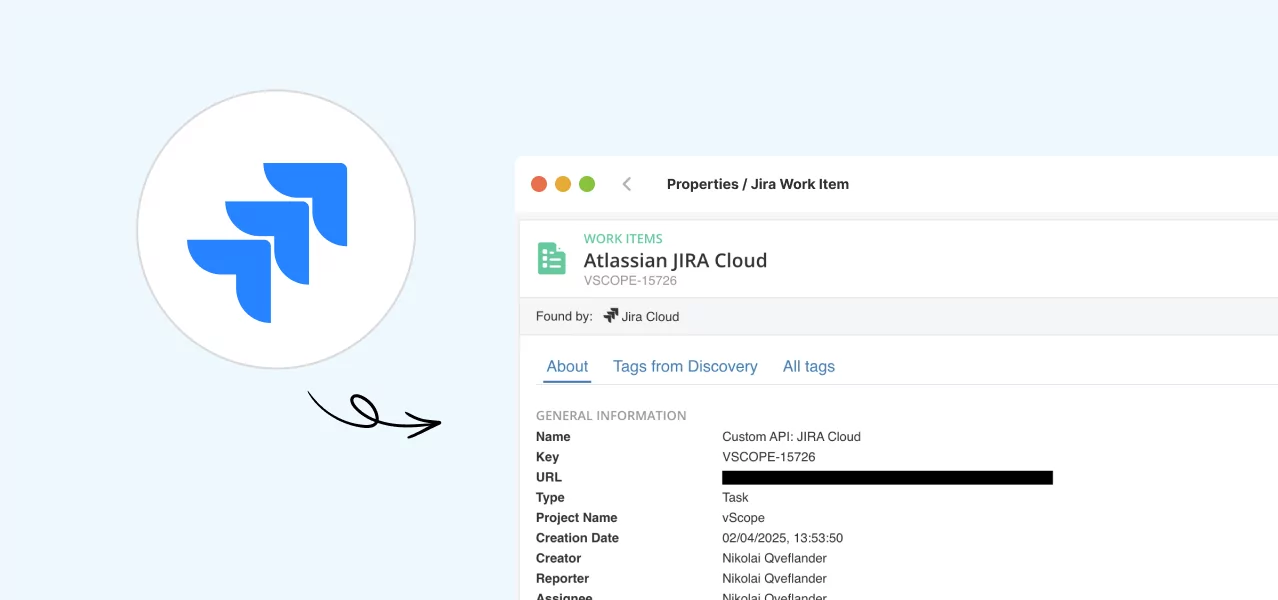Click the Creator field label

(x=558, y=558)
